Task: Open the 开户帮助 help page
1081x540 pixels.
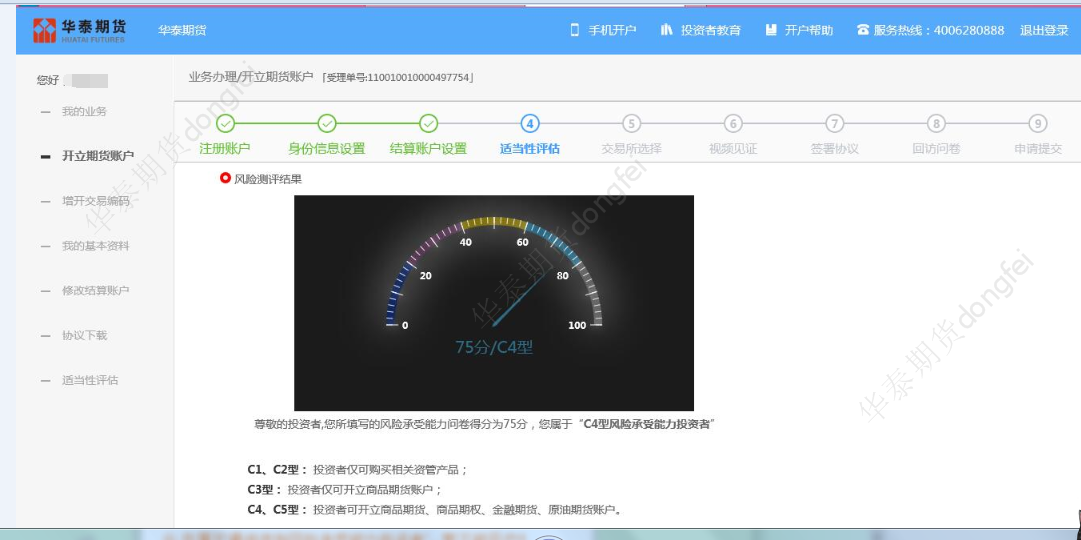Action: (x=799, y=30)
